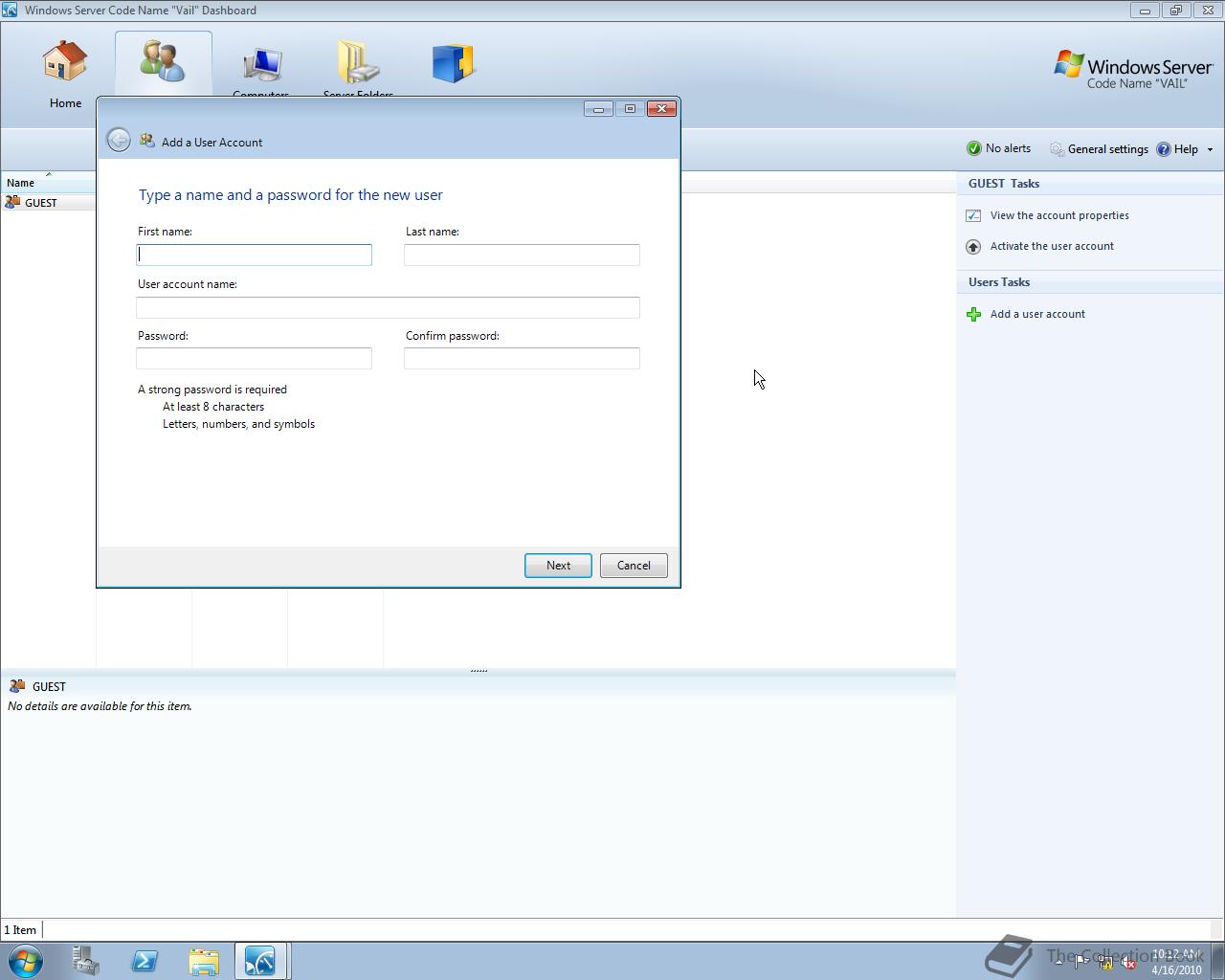Image resolution: width=1225 pixels, height=980 pixels.
Task: Click the Dashboard taskbar button
Action: pos(260,961)
